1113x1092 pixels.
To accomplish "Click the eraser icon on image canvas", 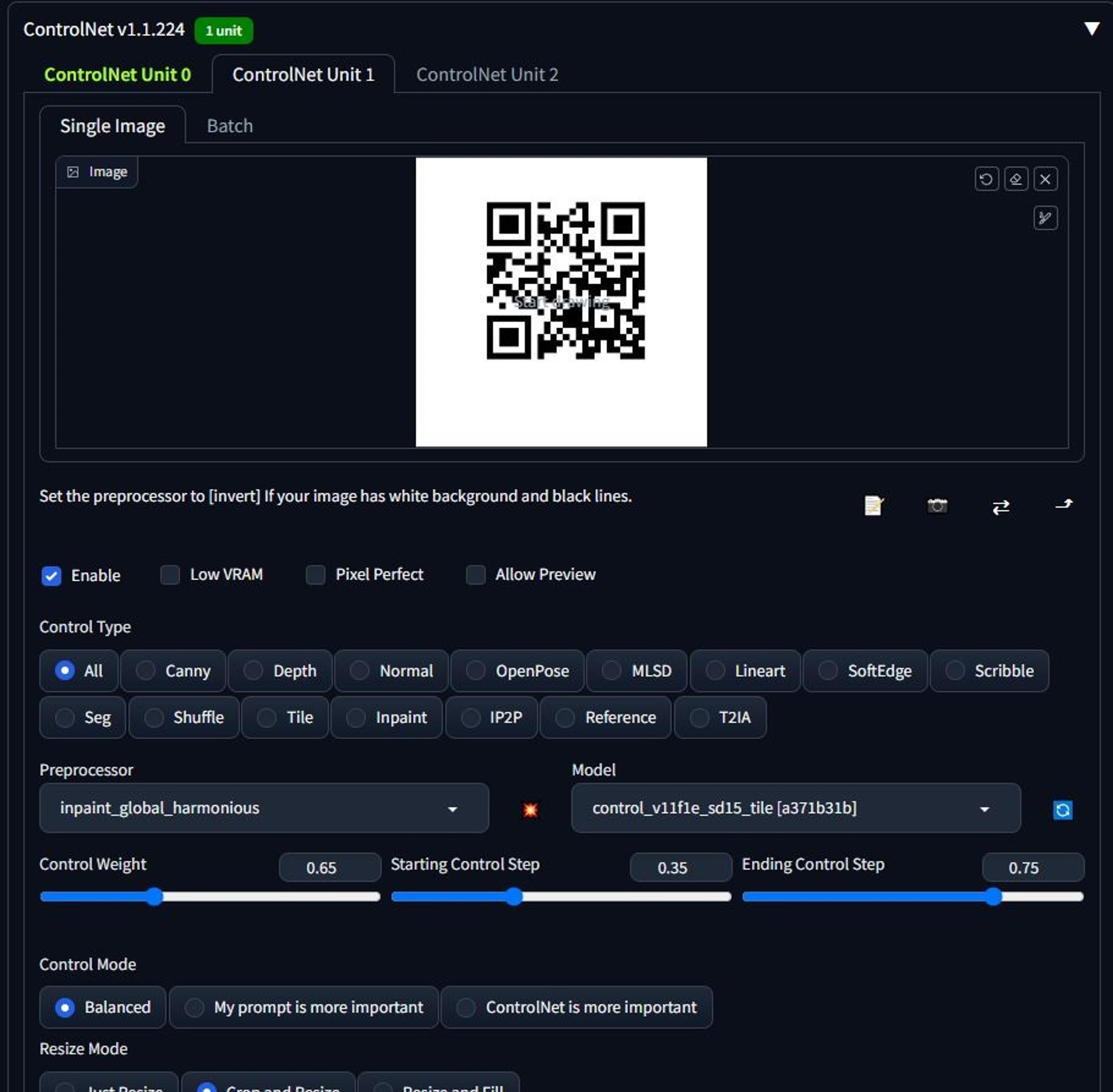I will pyautogui.click(x=1016, y=179).
